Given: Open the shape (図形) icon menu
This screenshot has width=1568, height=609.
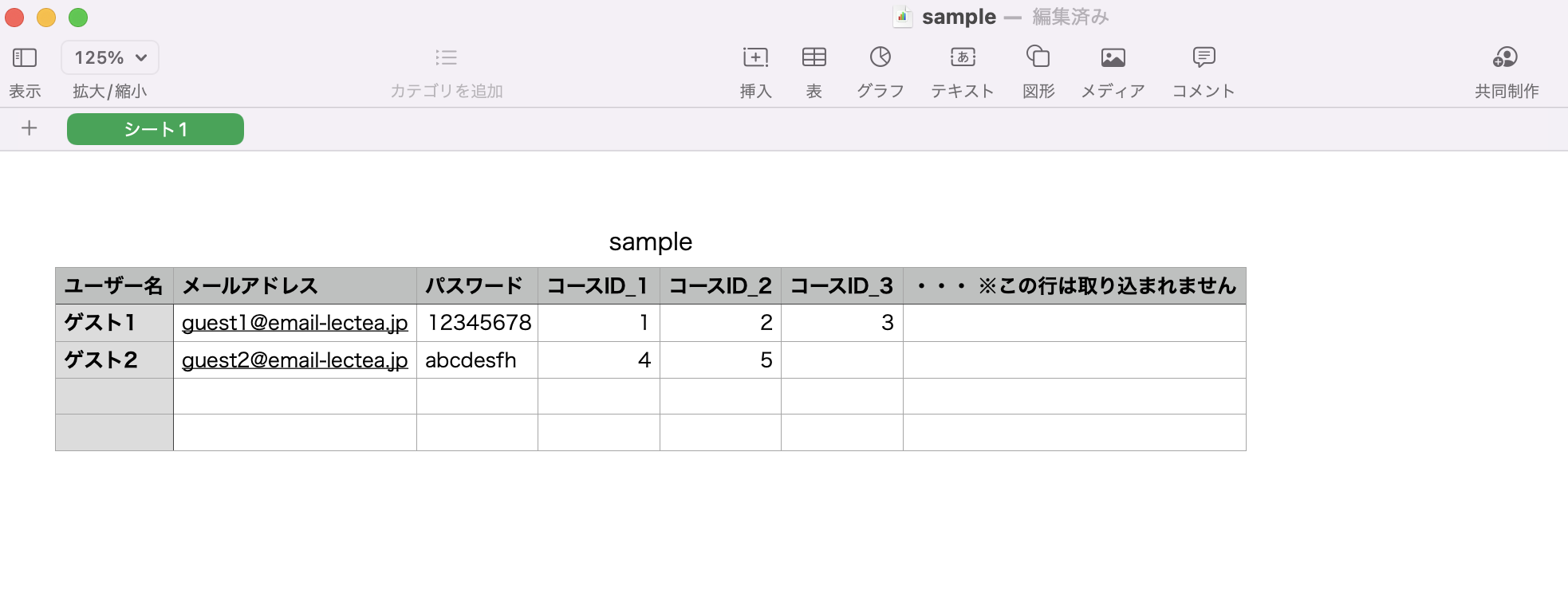Looking at the screenshot, I should pyautogui.click(x=1038, y=57).
